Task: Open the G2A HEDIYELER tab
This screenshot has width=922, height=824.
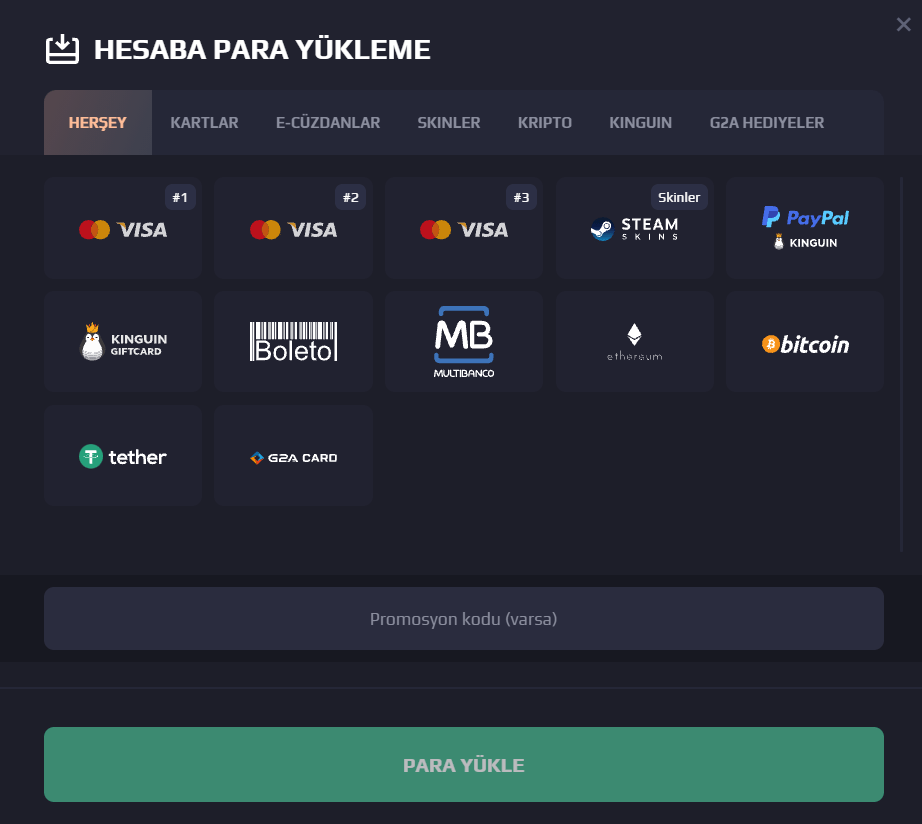Action: 767,122
